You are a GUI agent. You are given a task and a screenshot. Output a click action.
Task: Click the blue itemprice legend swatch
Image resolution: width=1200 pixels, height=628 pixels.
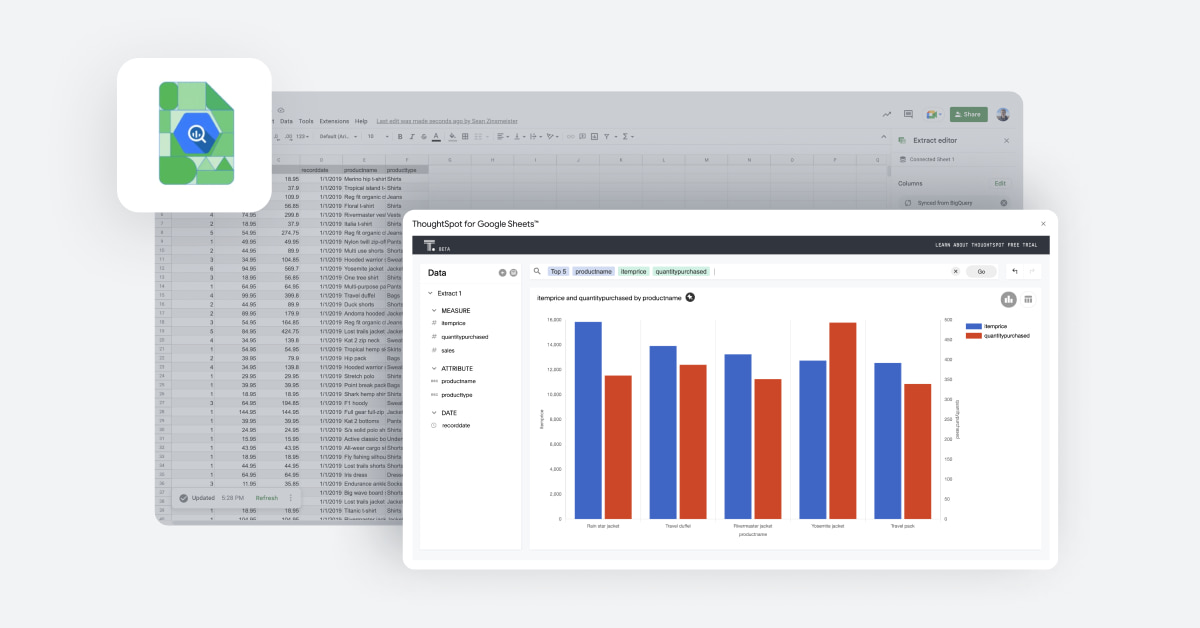coord(973,326)
